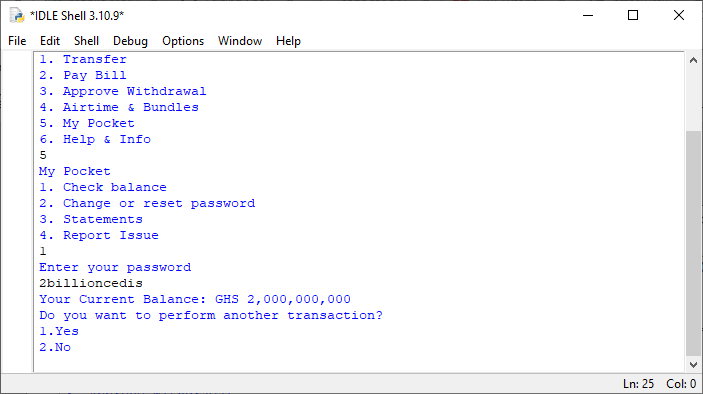This screenshot has height=394, width=703.
Task: Open the Window menu
Action: pos(240,41)
